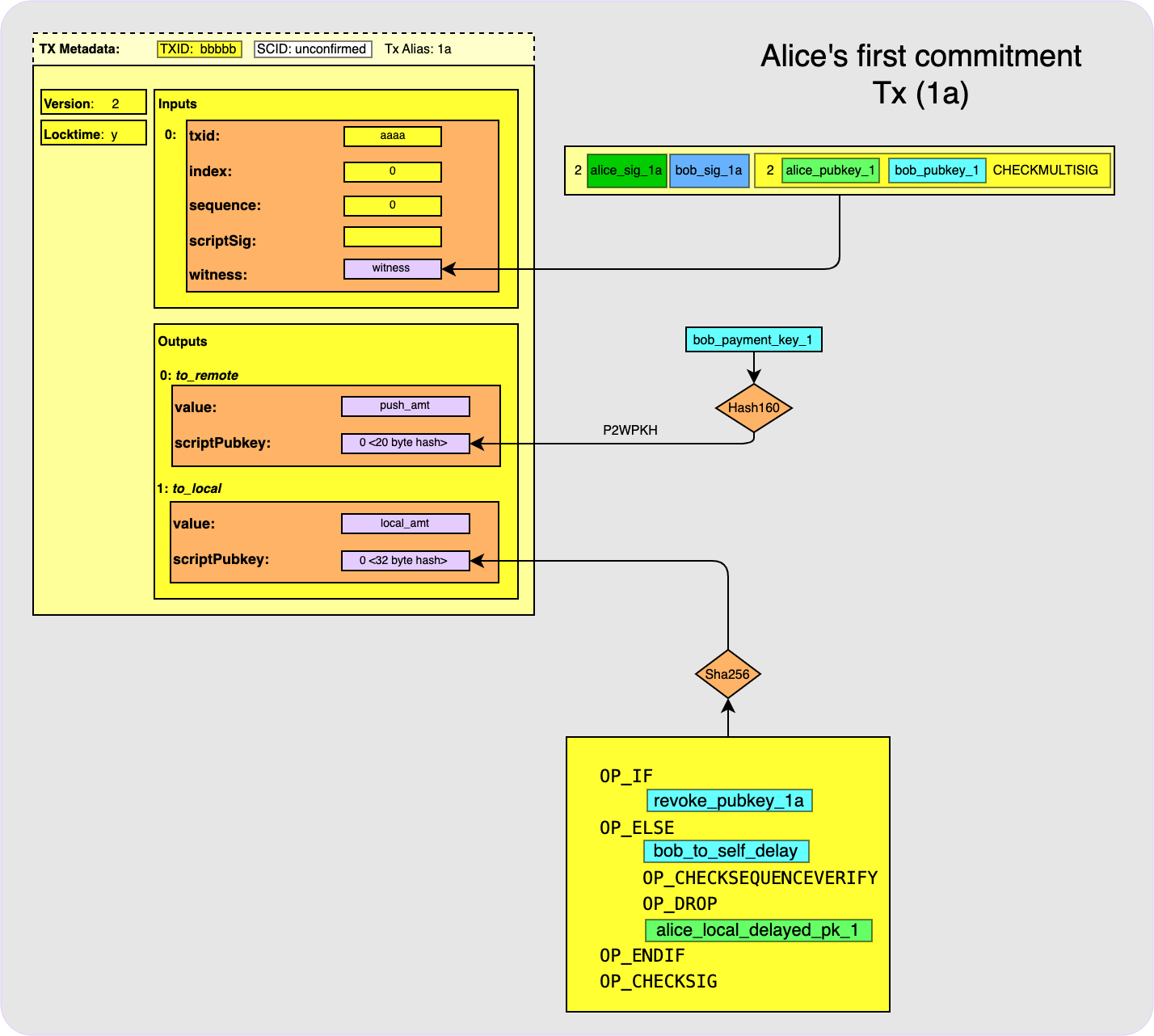Select the SCID unconfirmed box

[313, 49]
